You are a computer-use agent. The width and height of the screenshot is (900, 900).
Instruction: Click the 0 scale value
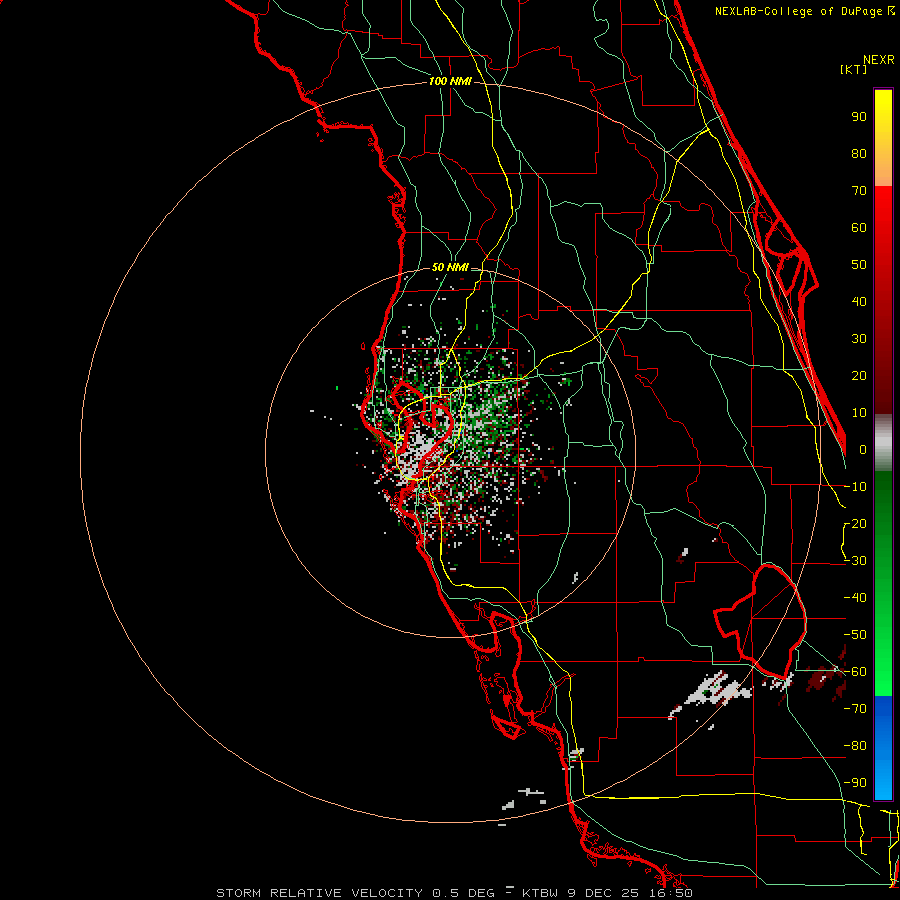(863, 449)
